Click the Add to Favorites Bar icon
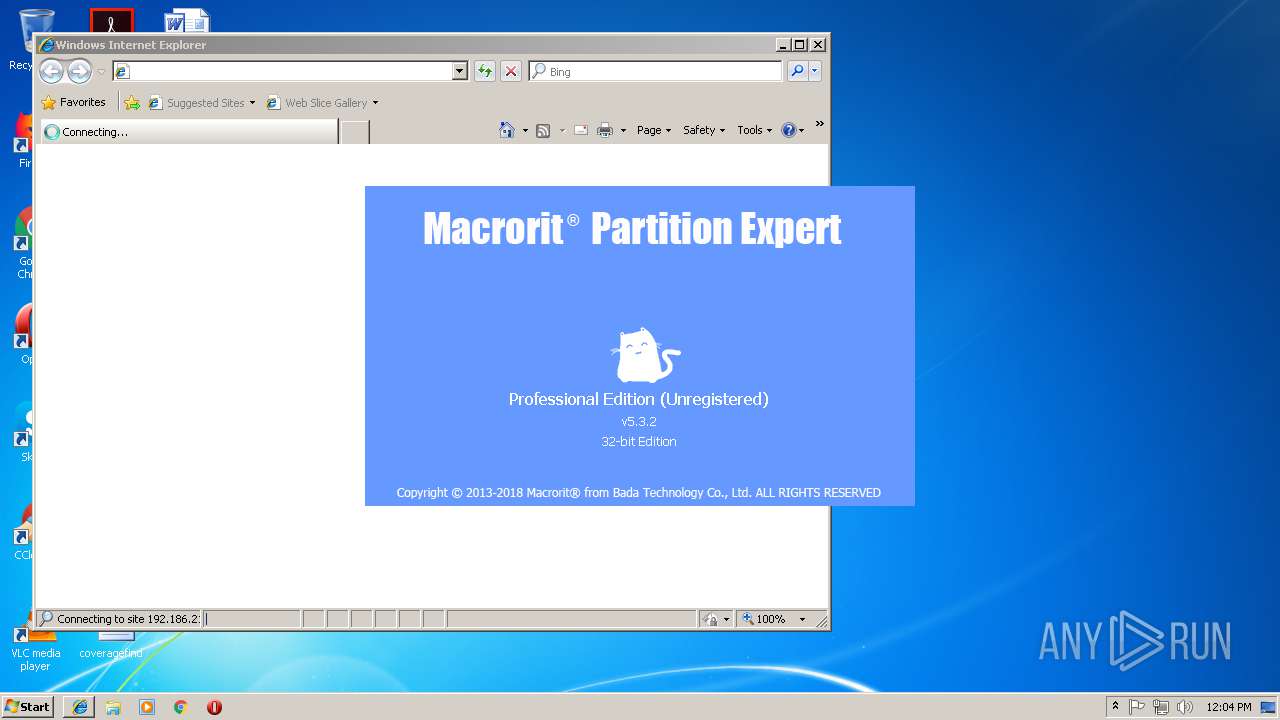This screenshot has height=720, width=1280. click(x=132, y=102)
